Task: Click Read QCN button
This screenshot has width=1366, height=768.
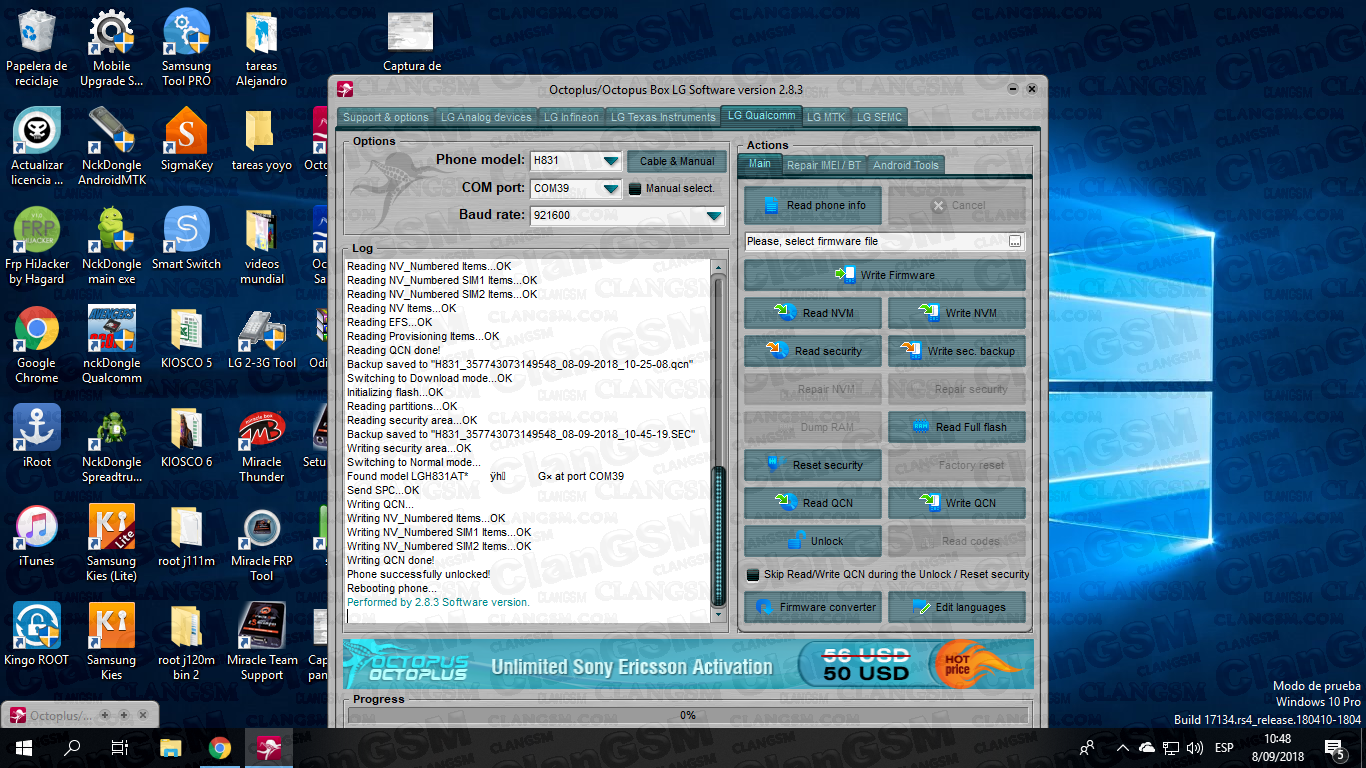Action: pyautogui.click(x=813, y=503)
